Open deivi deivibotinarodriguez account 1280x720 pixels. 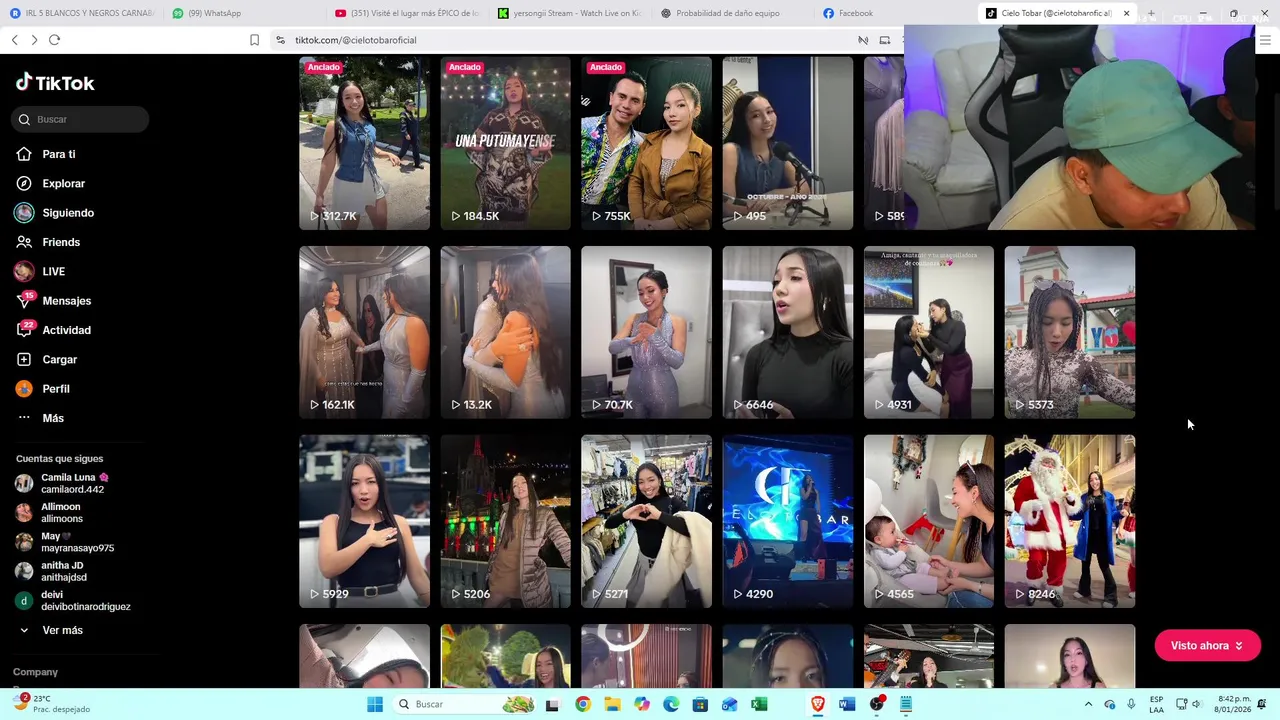[x=72, y=601]
